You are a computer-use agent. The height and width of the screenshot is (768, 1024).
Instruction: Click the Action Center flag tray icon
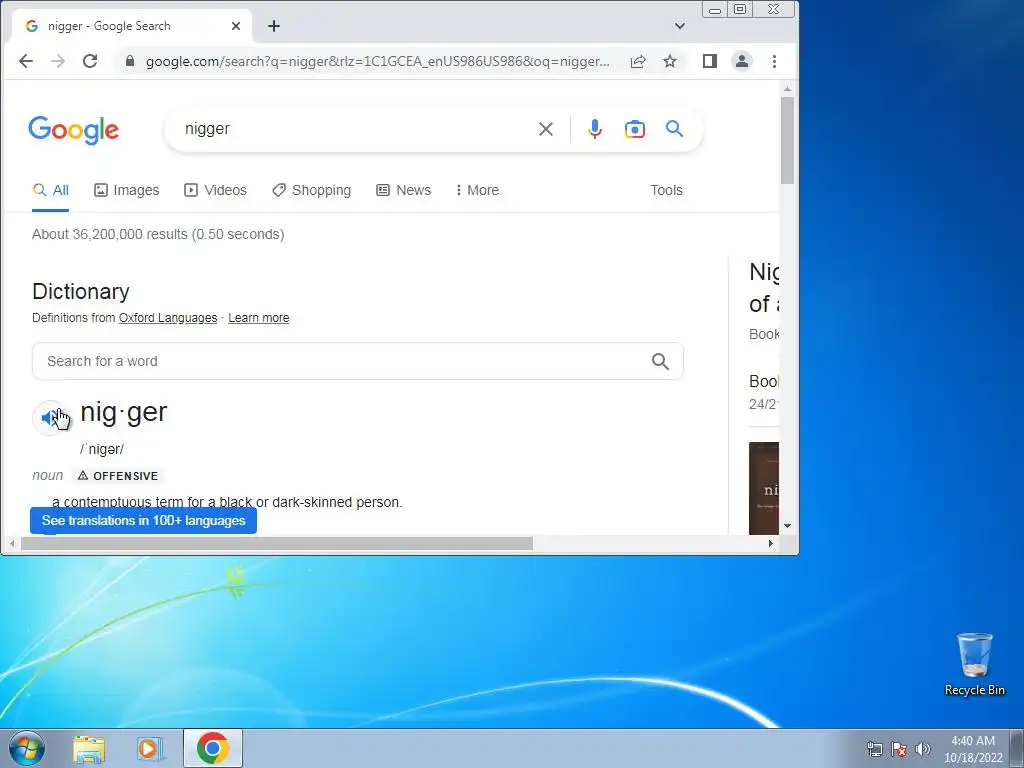click(x=899, y=749)
